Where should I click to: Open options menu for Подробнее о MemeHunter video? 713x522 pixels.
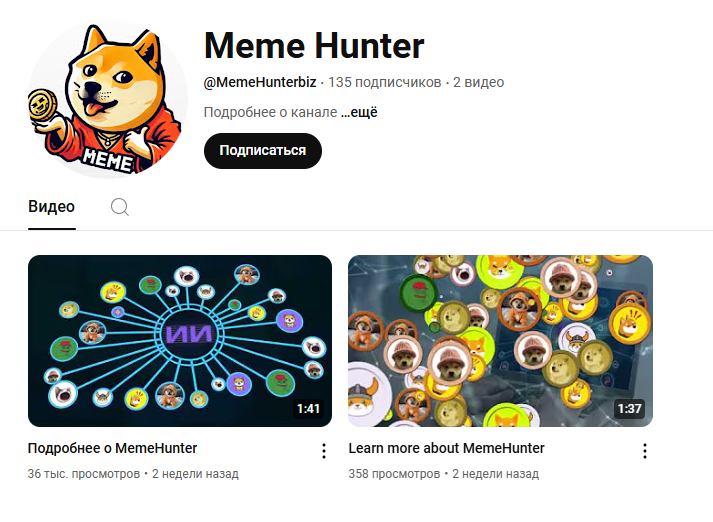click(323, 451)
